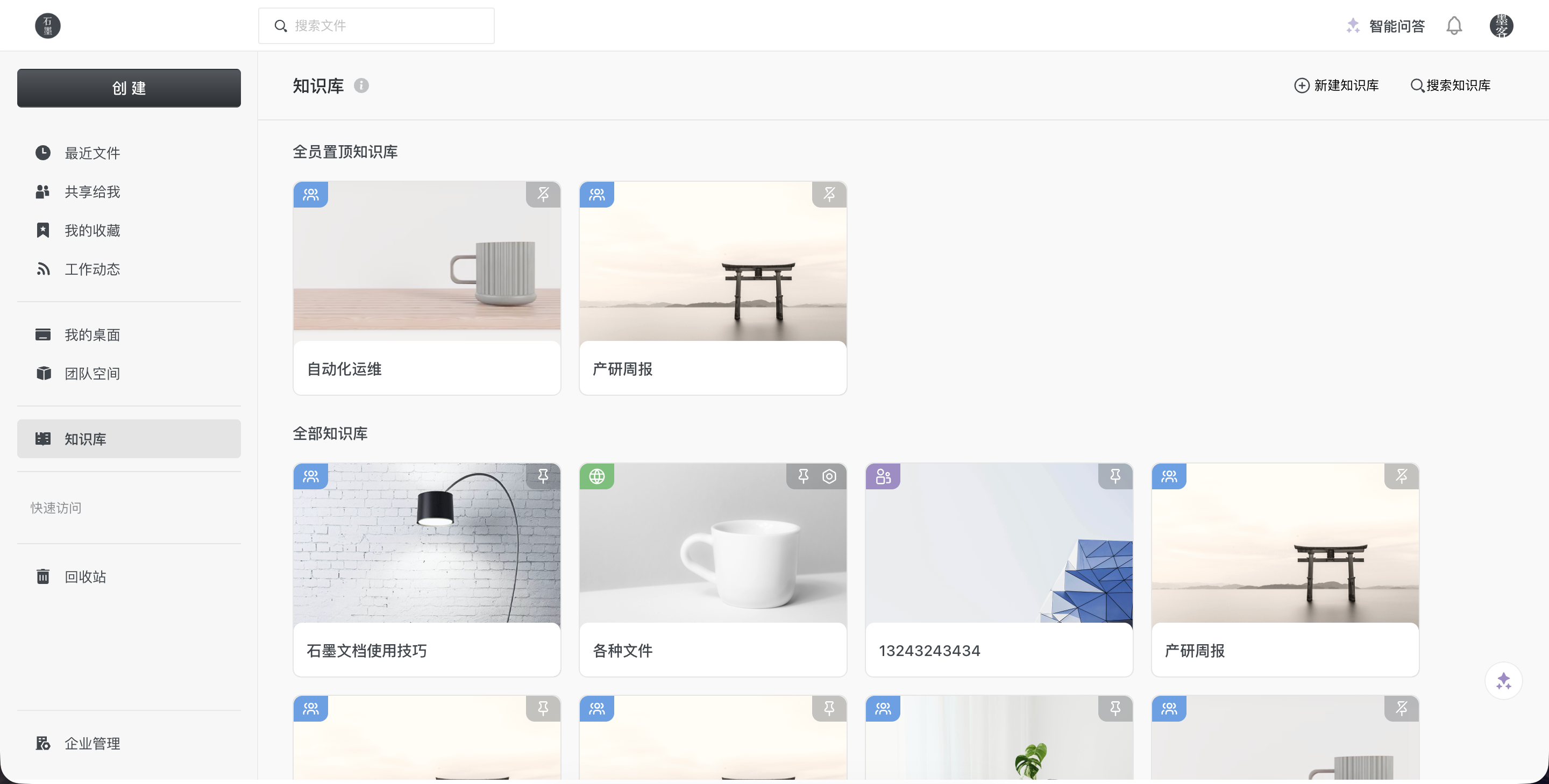The image size is (1549, 784).
Task: Open 工作动态 in sidebar
Action: 129,269
